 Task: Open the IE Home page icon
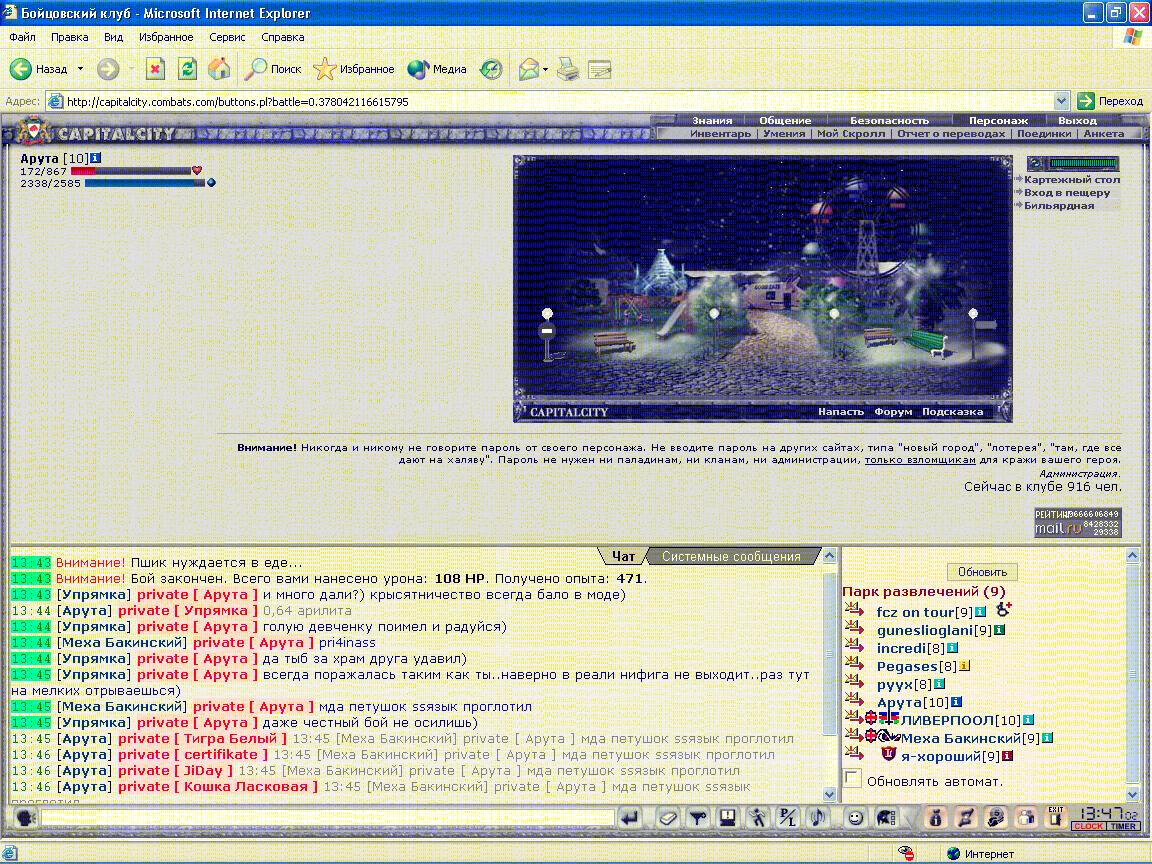coord(219,69)
